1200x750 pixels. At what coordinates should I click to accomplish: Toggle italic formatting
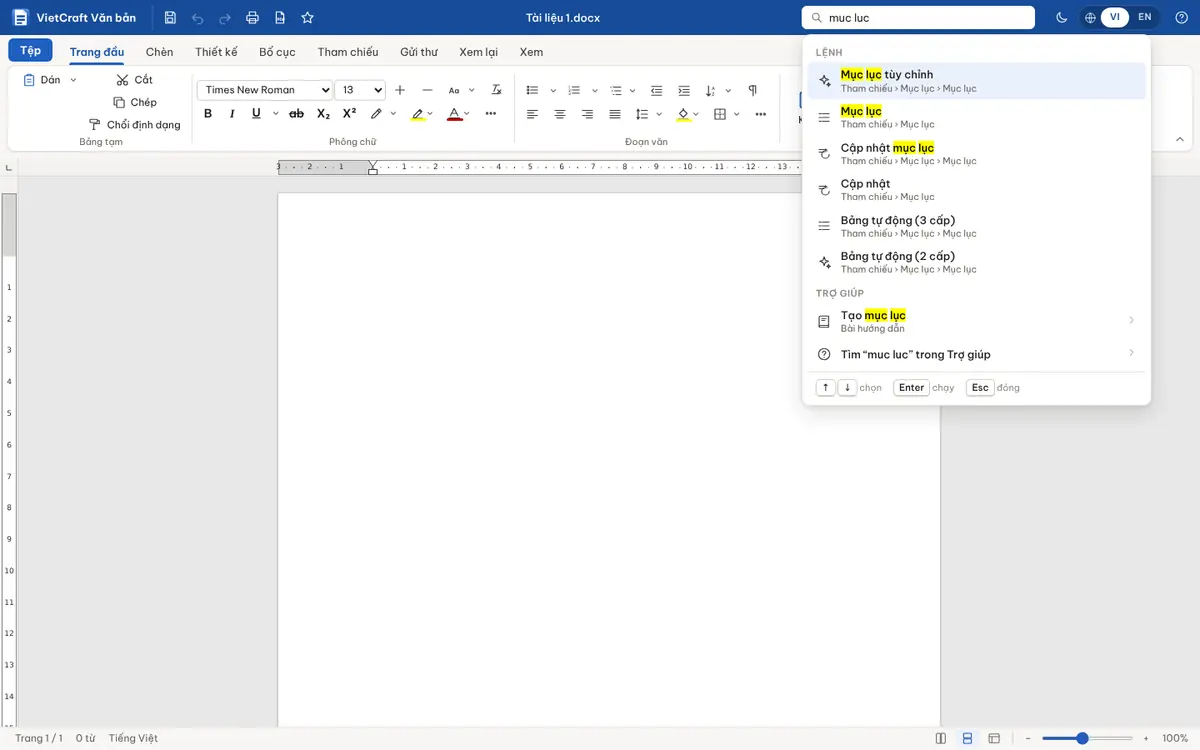(232, 114)
